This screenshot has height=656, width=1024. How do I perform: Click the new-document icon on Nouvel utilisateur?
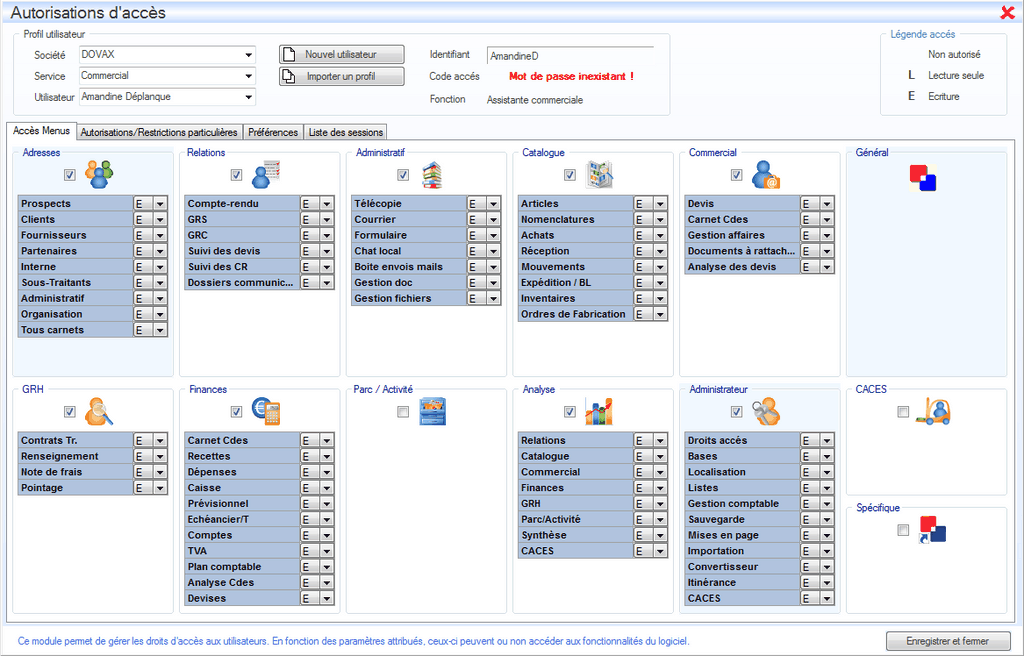[289, 54]
